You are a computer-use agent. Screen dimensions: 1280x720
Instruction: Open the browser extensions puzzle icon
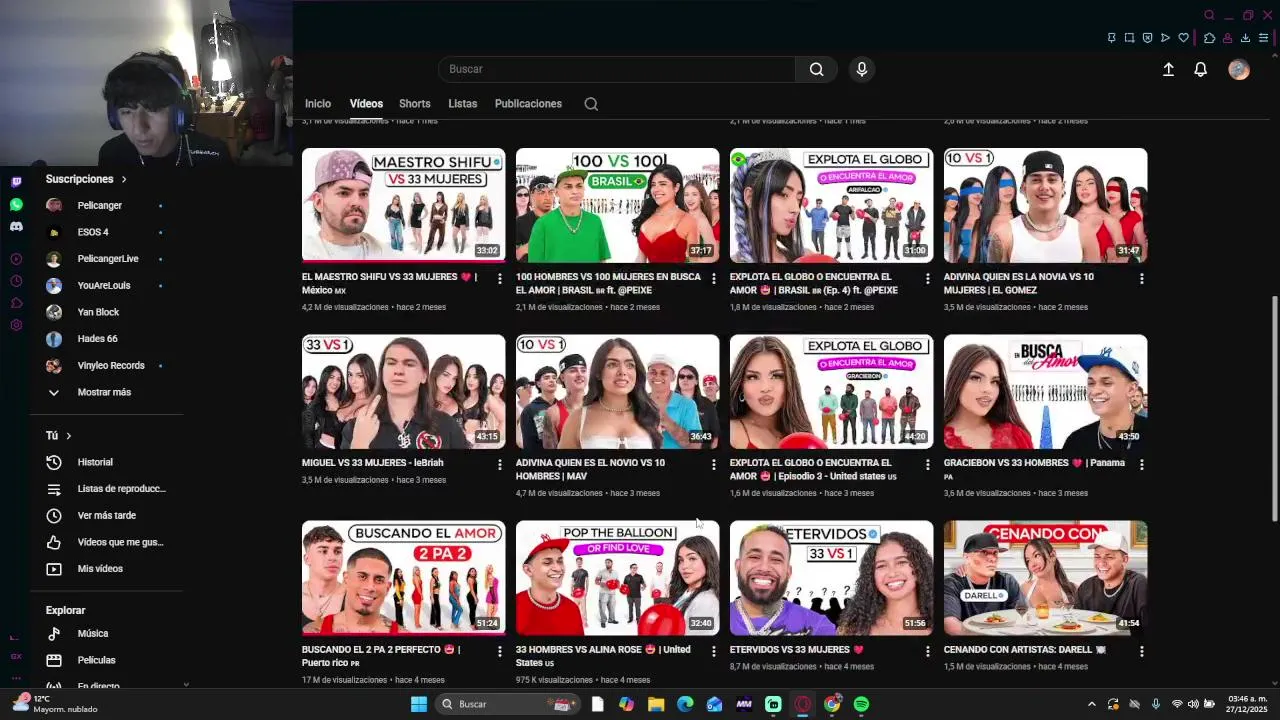click(x=1209, y=38)
